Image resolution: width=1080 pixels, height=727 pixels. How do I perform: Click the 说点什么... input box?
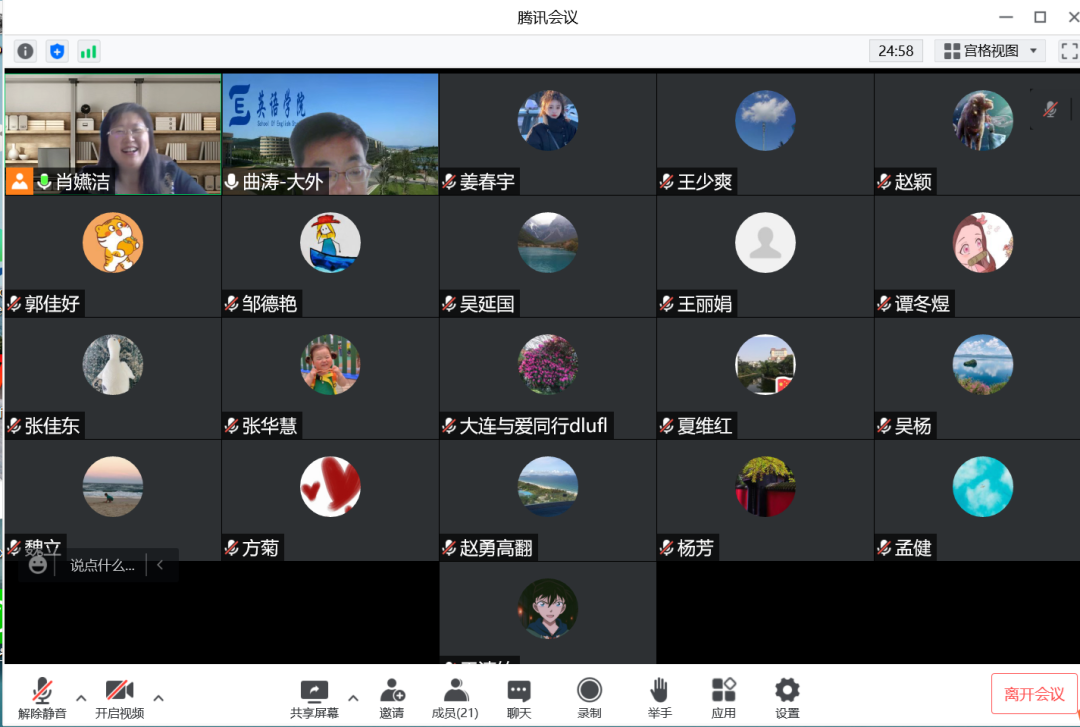point(102,565)
